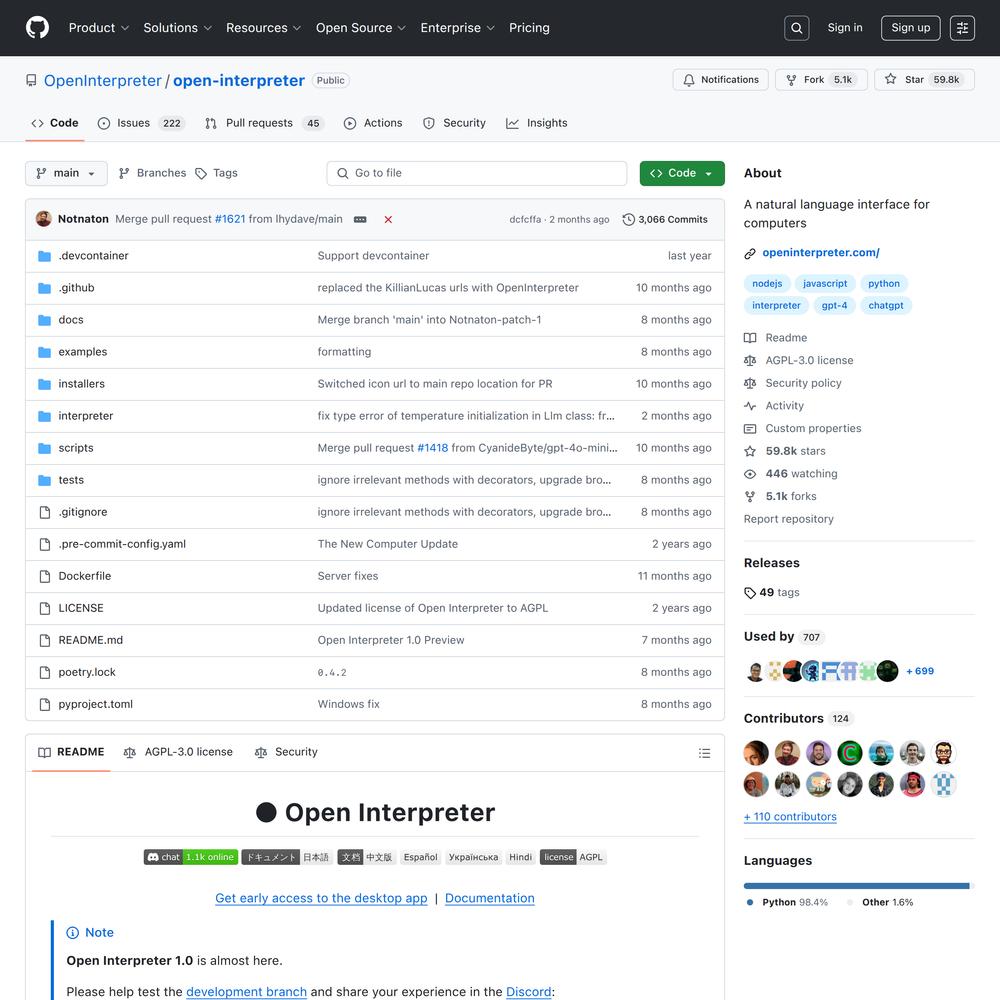
Task: Expand the Open Source menu
Action: click(360, 28)
